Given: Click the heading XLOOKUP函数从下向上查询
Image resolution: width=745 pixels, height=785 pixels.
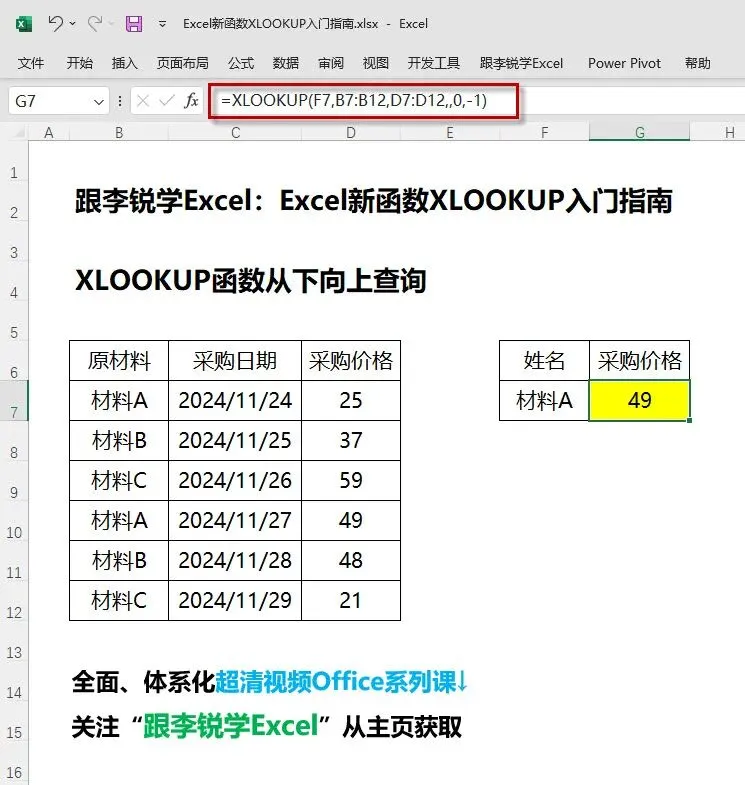Looking at the screenshot, I should (250, 280).
